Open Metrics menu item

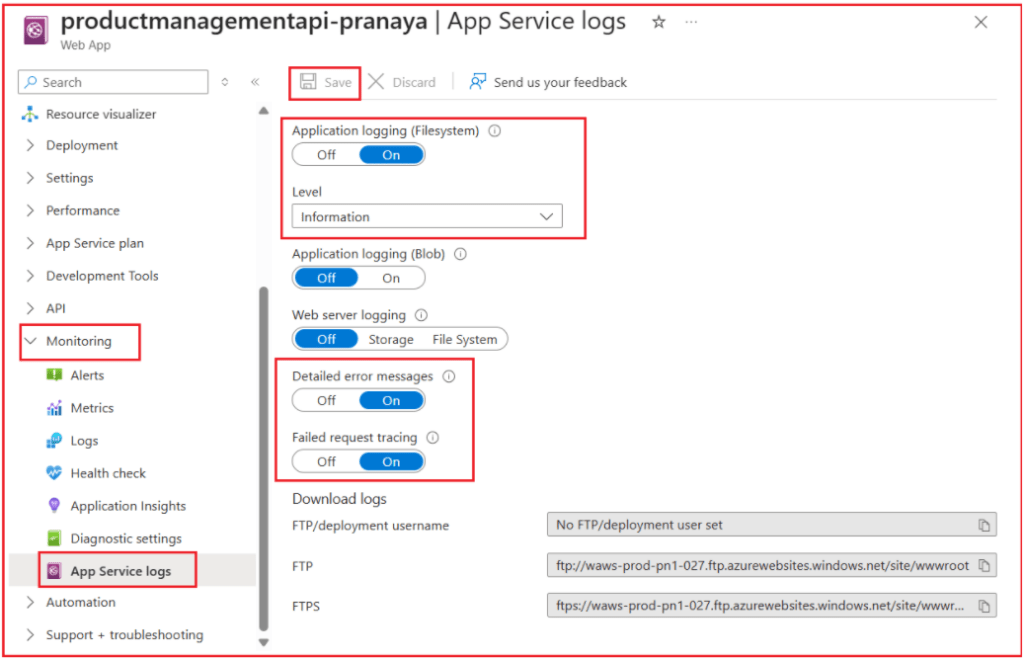[92, 408]
